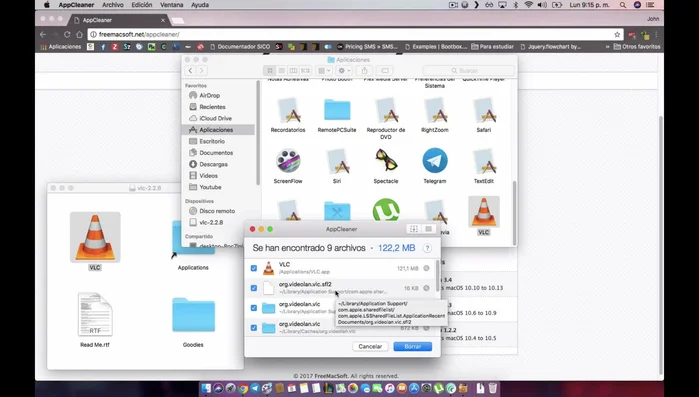Click the AppCleaner file list scrollbar
The height and width of the screenshot is (397, 699).
437,276
